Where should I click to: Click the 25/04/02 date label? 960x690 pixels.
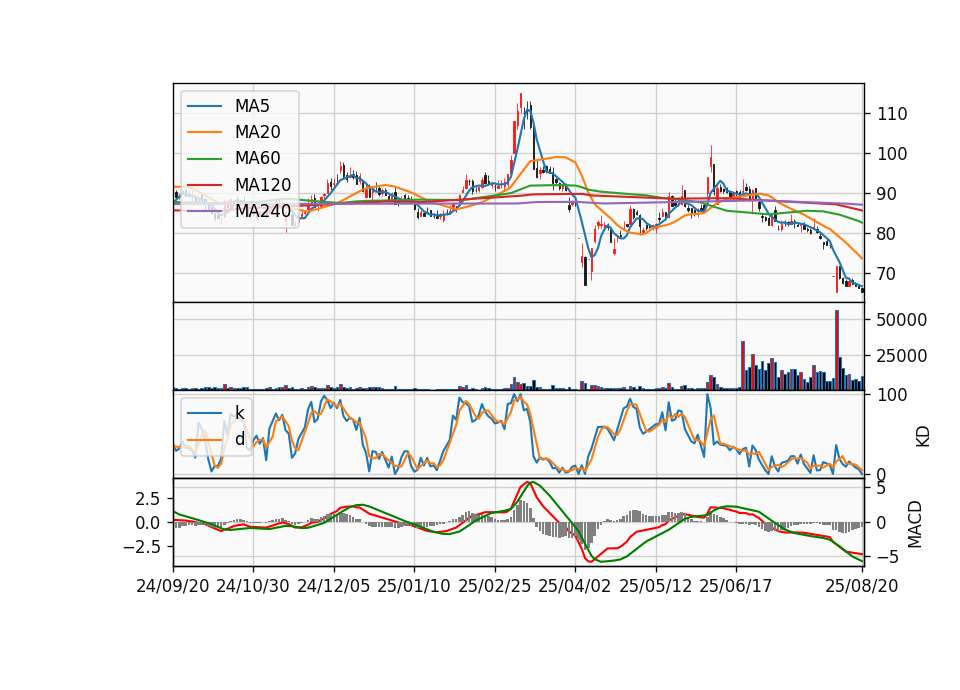click(x=575, y=586)
